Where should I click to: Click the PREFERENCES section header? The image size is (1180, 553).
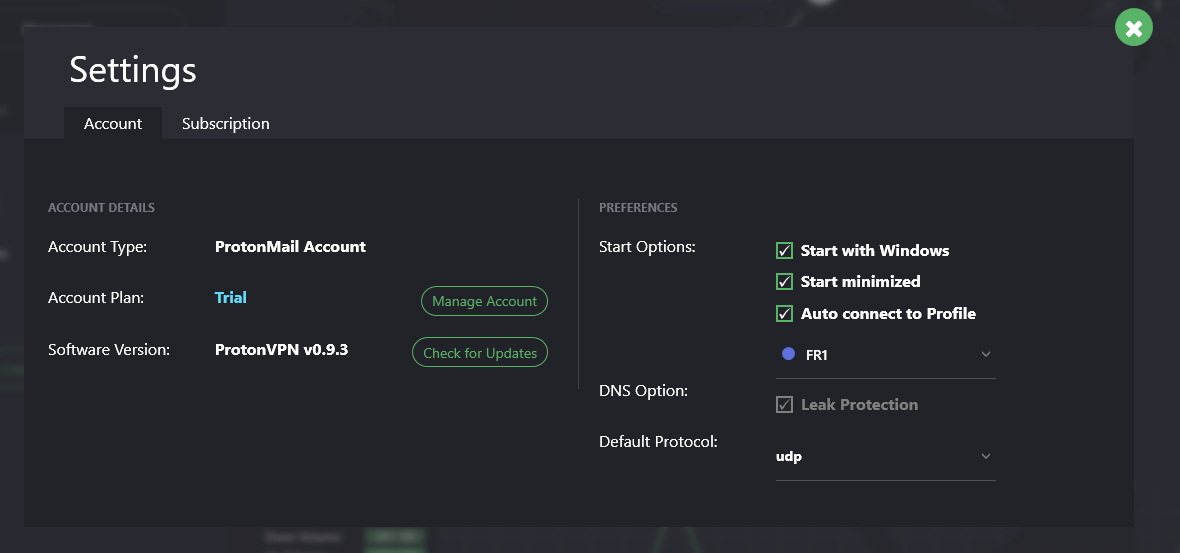tap(638, 208)
